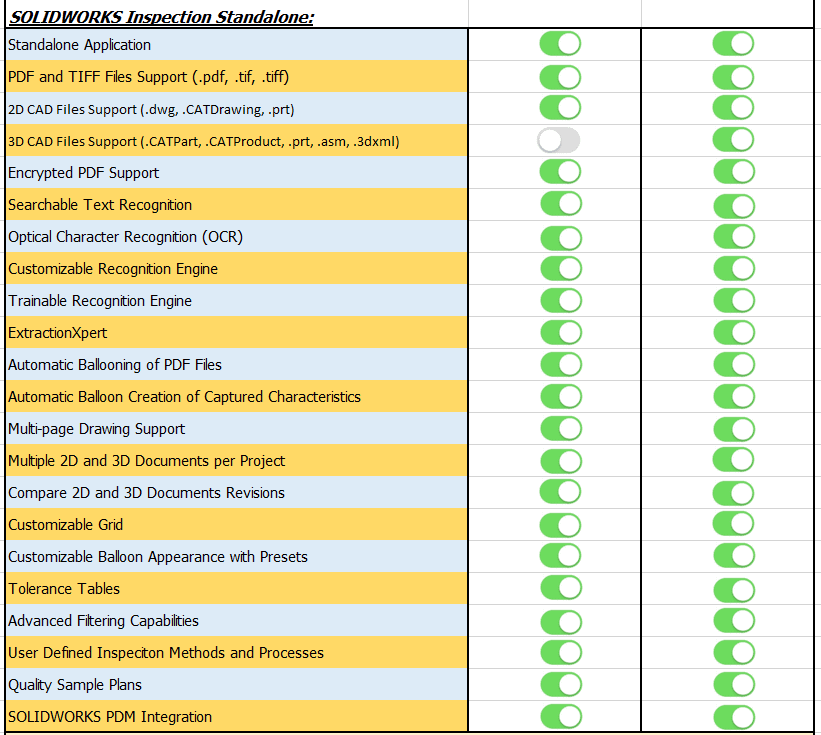Select the 'Searchable Text Recognition' cell
Screen dimensions: 821x735
coord(236,204)
